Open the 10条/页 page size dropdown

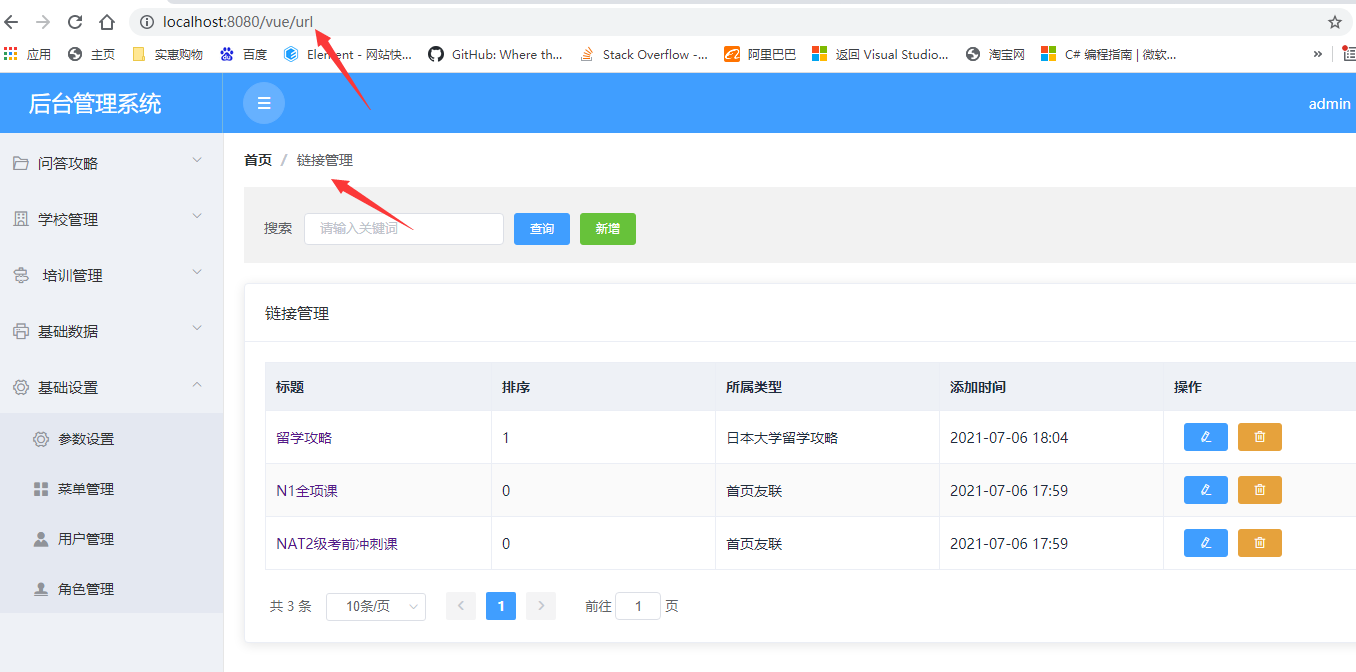376,606
